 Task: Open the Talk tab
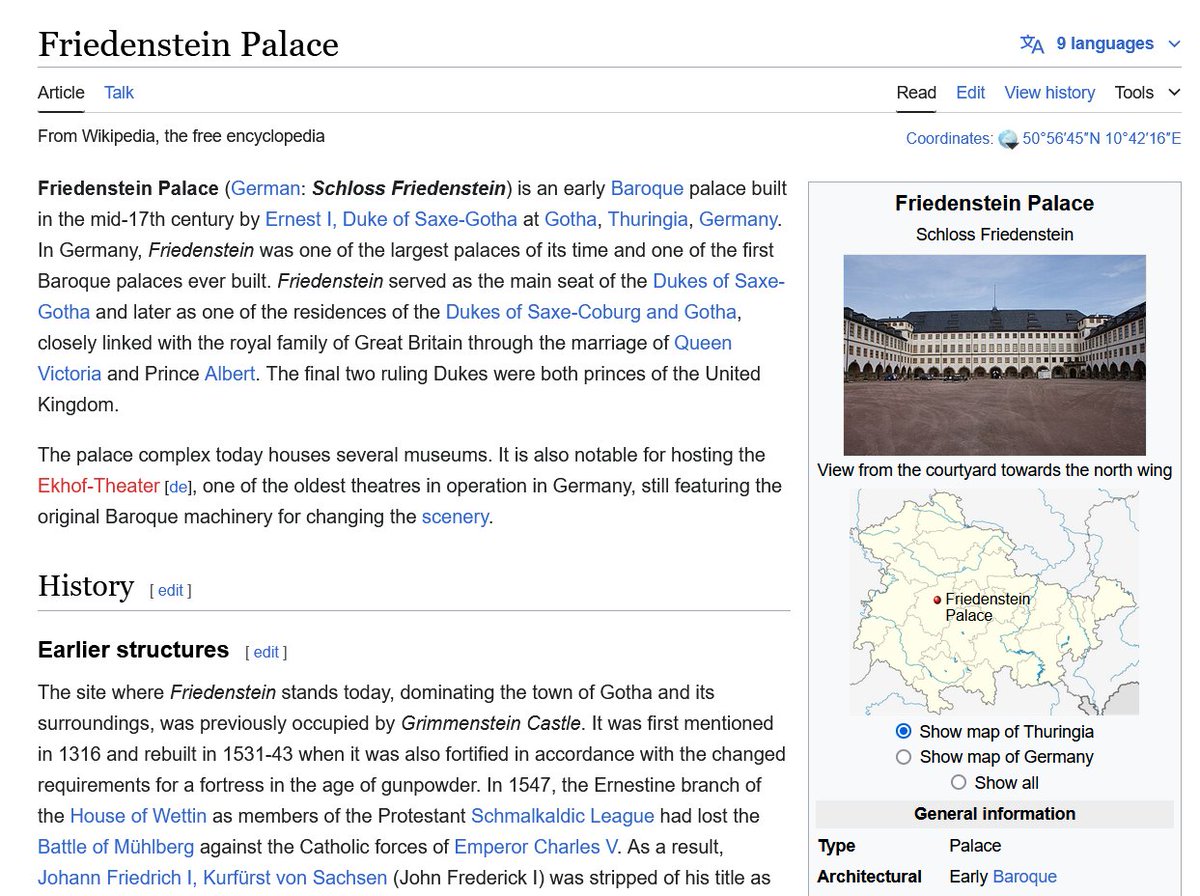click(x=119, y=92)
